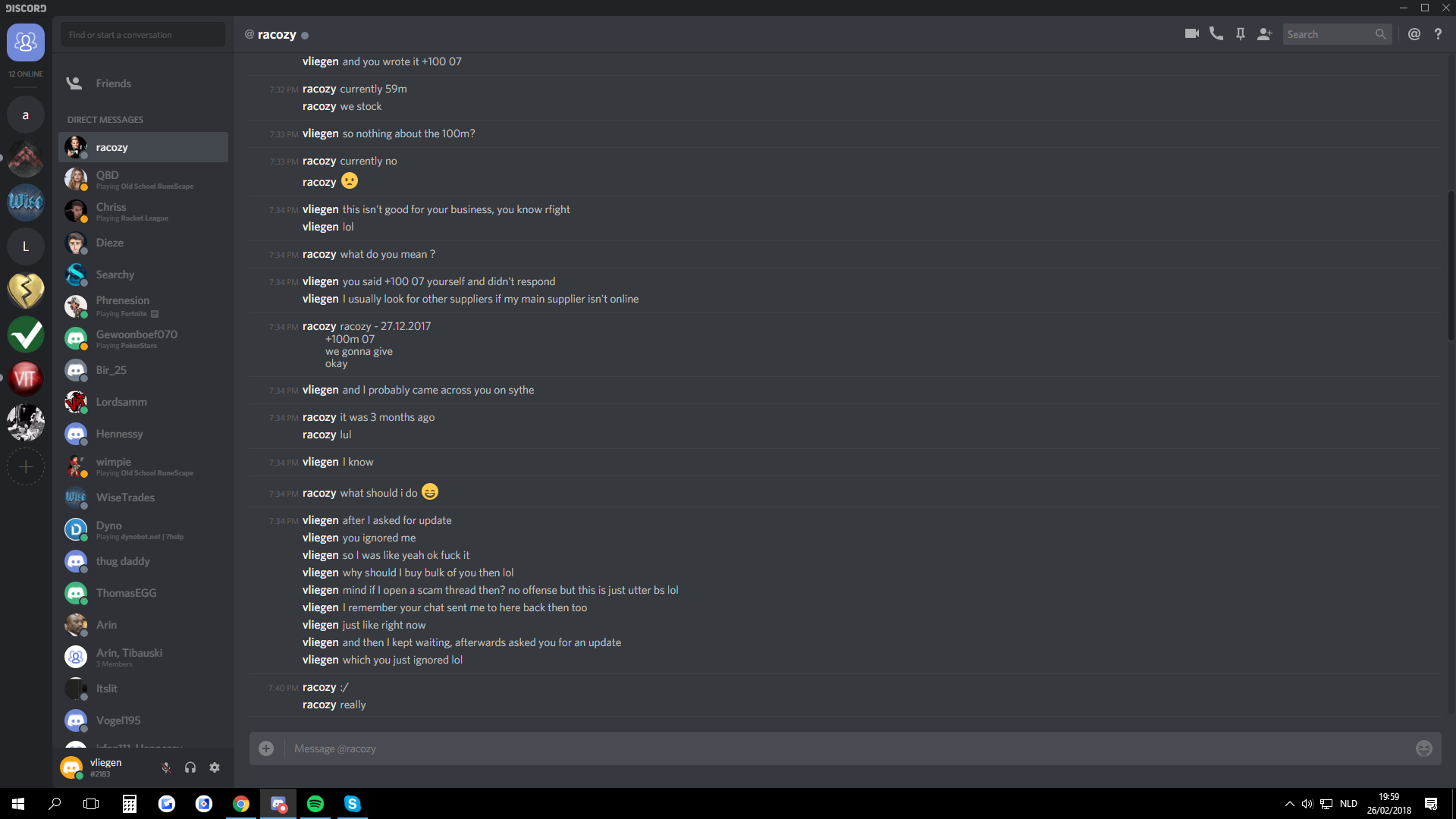
Task: Select the Wise server icon
Action: (26, 202)
